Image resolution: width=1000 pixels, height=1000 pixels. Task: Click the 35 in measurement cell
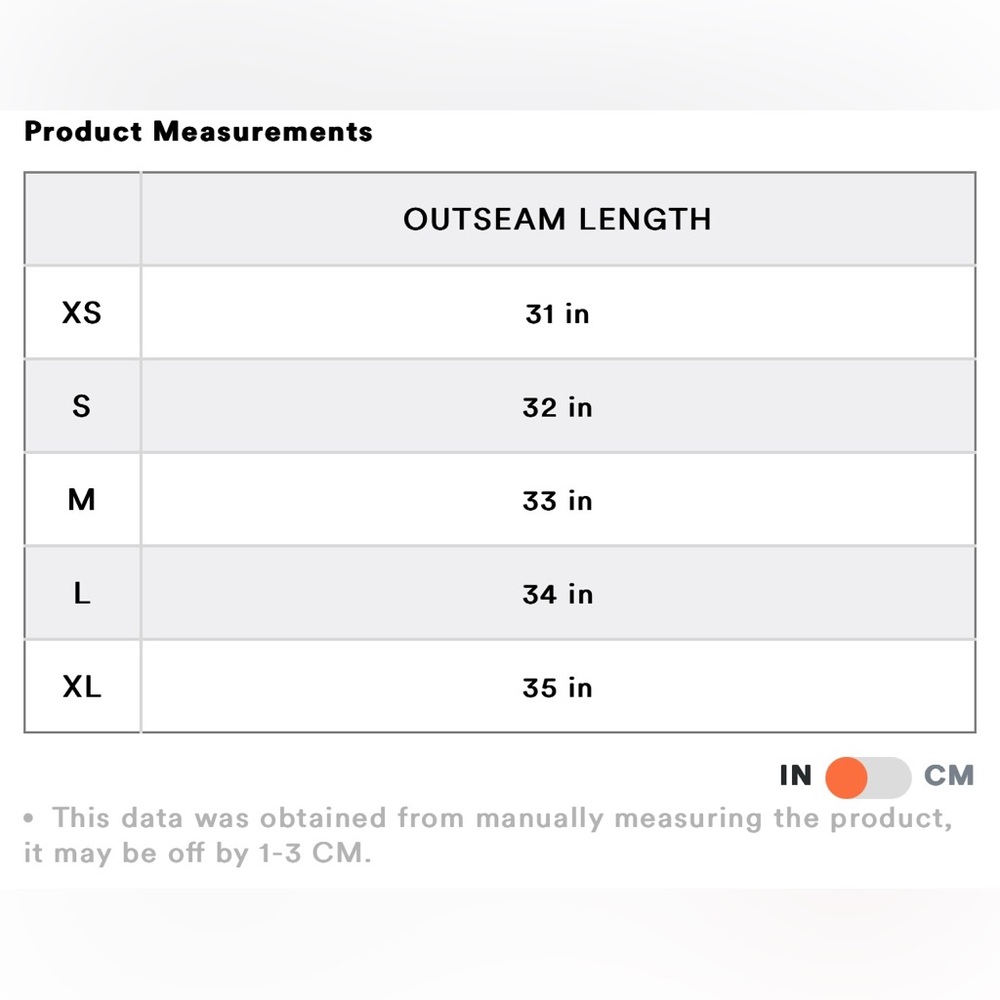point(557,688)
